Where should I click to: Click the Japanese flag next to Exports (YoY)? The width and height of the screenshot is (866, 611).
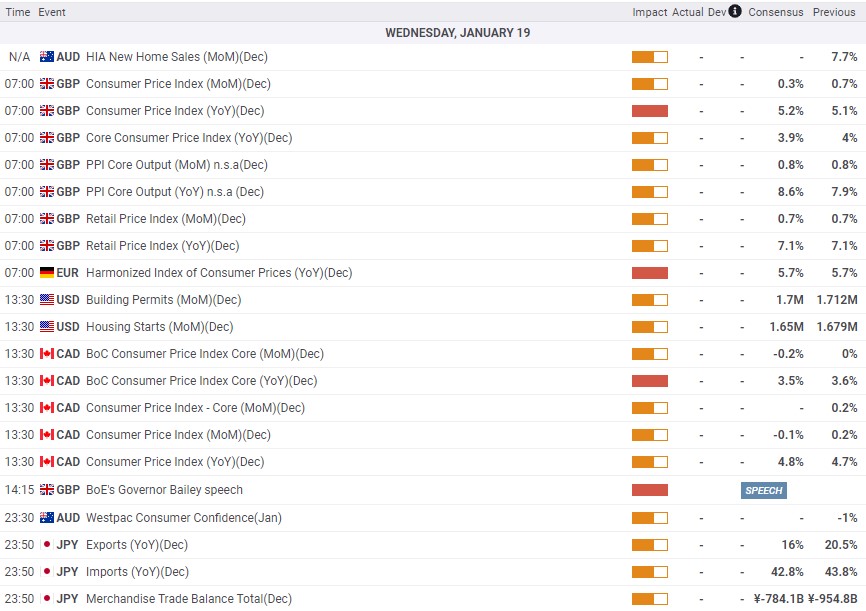[46, 545]
